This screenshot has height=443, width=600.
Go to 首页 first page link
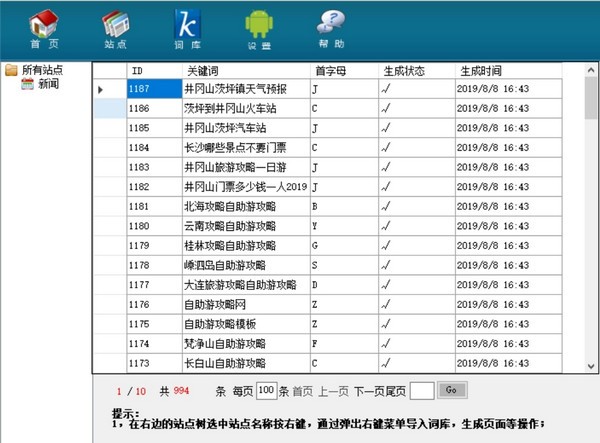[302, 390]
